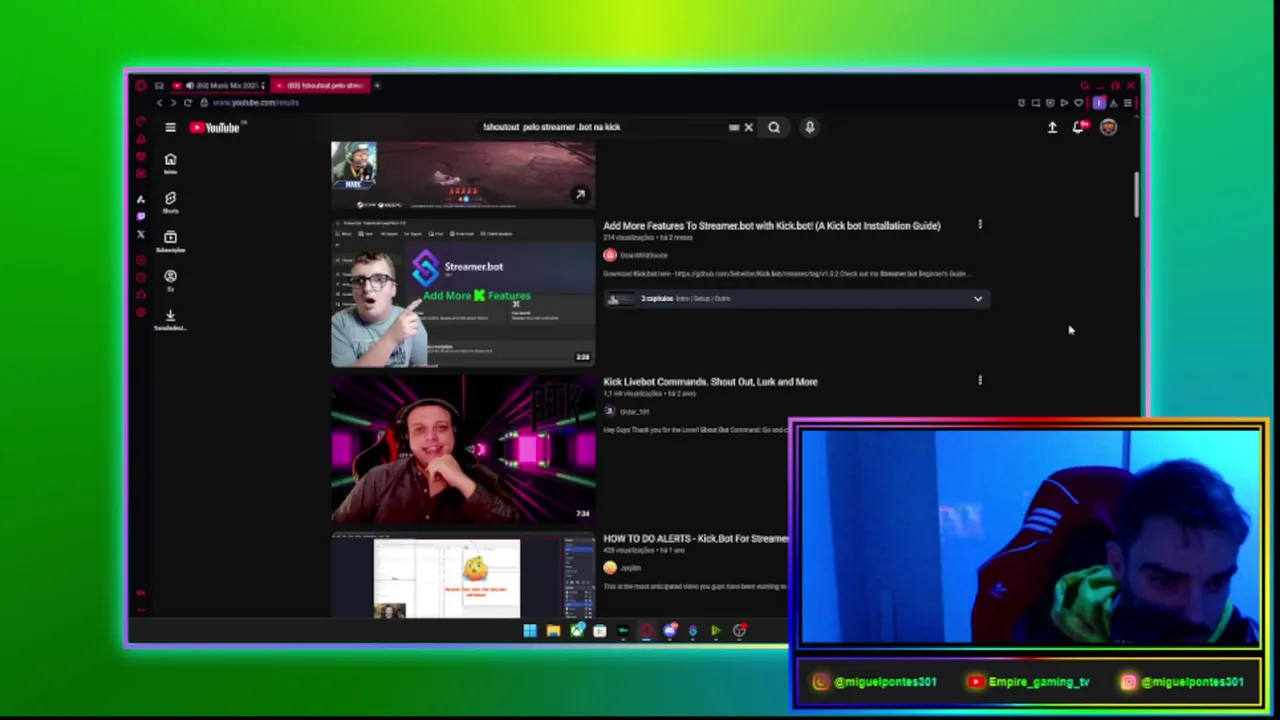Open File Explorer from taskbar
The image size is (1280, 720).
[x=553, y=630]
